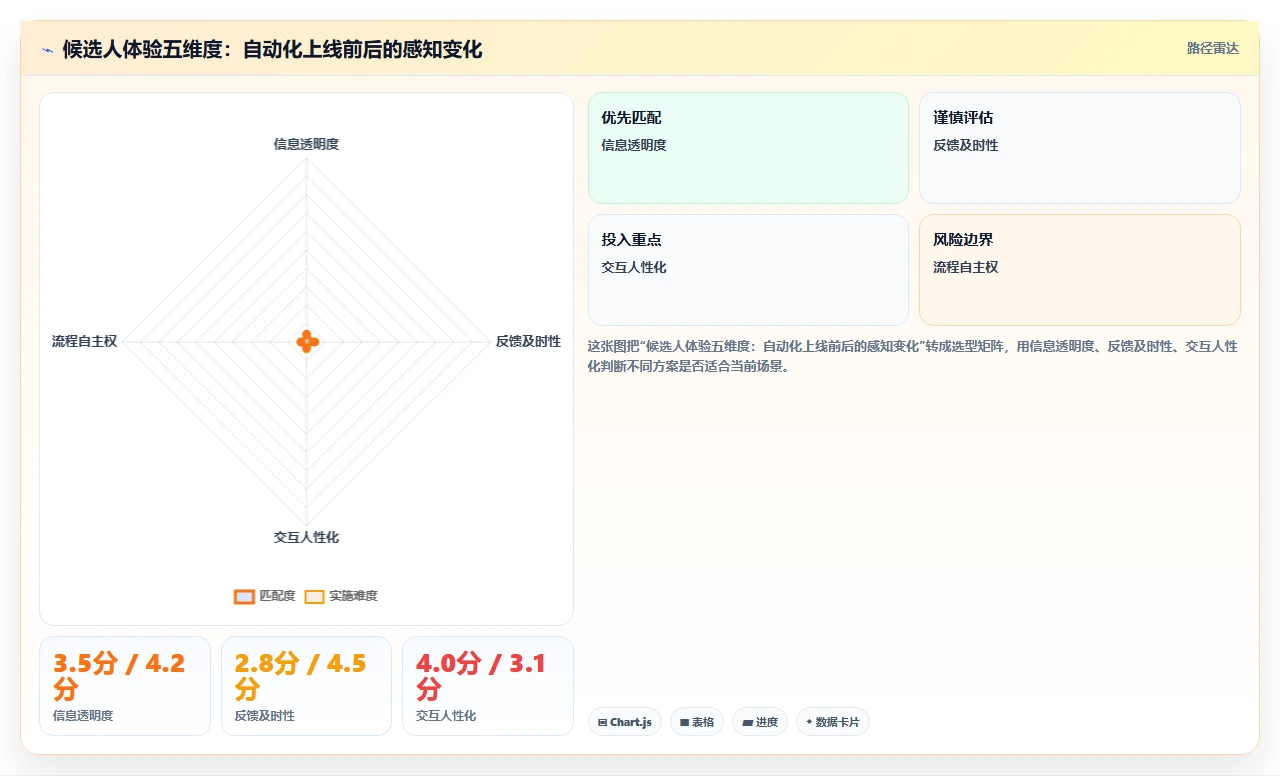This screenshot has width=1280, height=776.
Task: Click 信息透明度 text in 优先匹配 card
Action: click(633, 145)
